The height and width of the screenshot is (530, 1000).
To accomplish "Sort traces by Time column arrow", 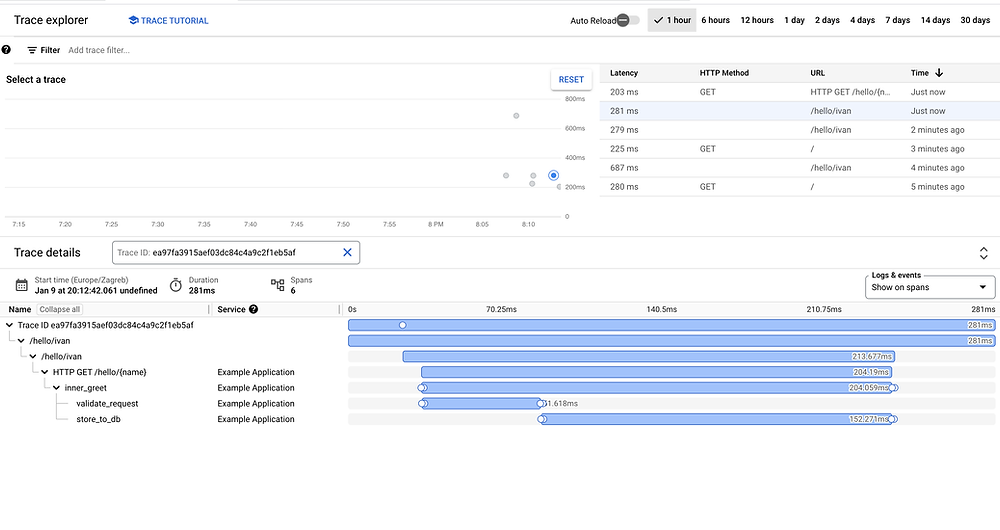I will [x=939, y=73].
